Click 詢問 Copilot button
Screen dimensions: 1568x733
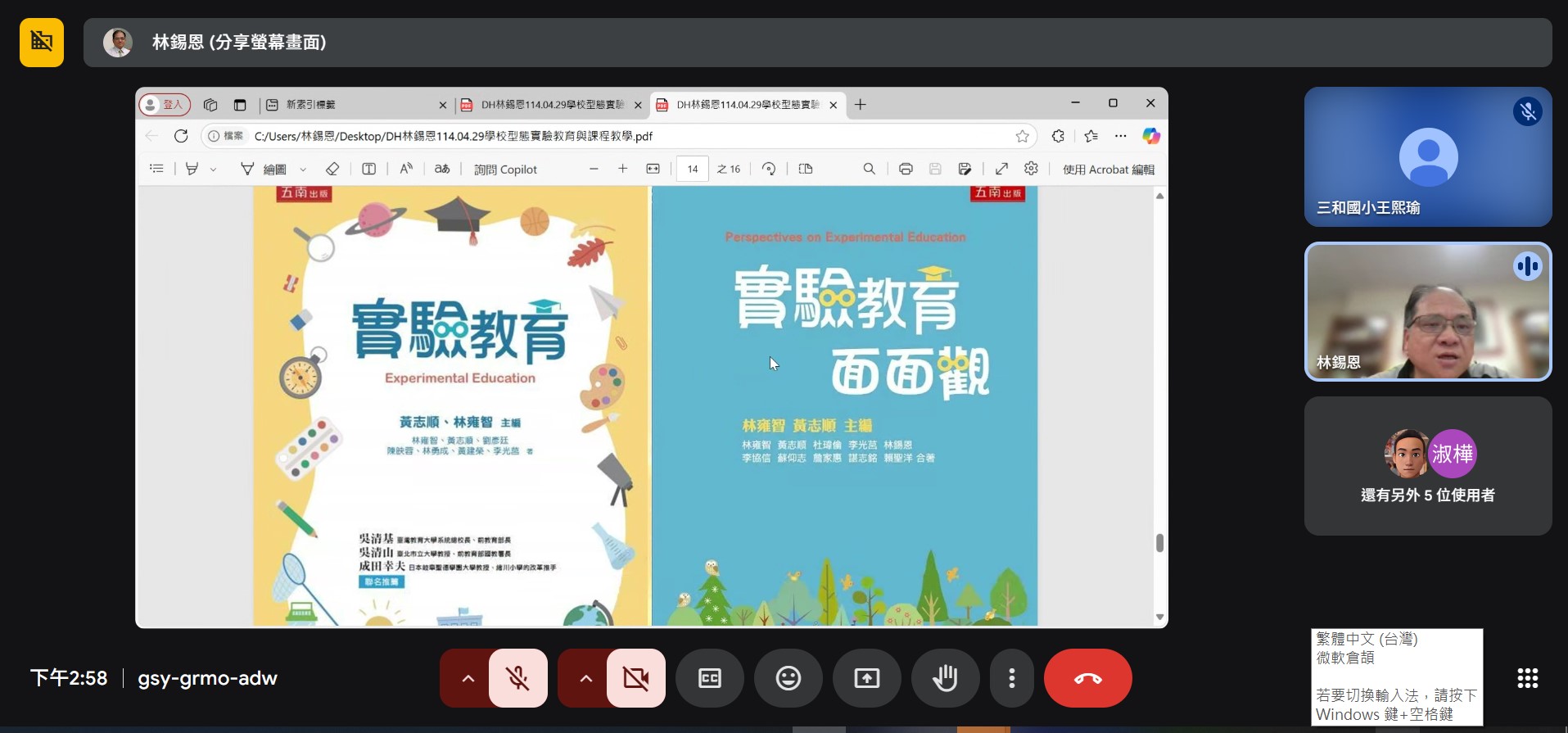click(x=505, y=170)
